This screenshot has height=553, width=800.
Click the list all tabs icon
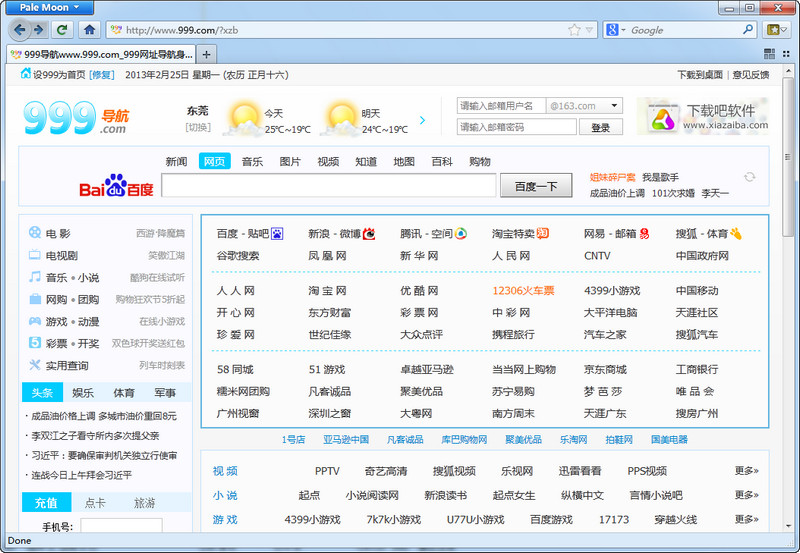pyautogui.click(x=786, y=54)
